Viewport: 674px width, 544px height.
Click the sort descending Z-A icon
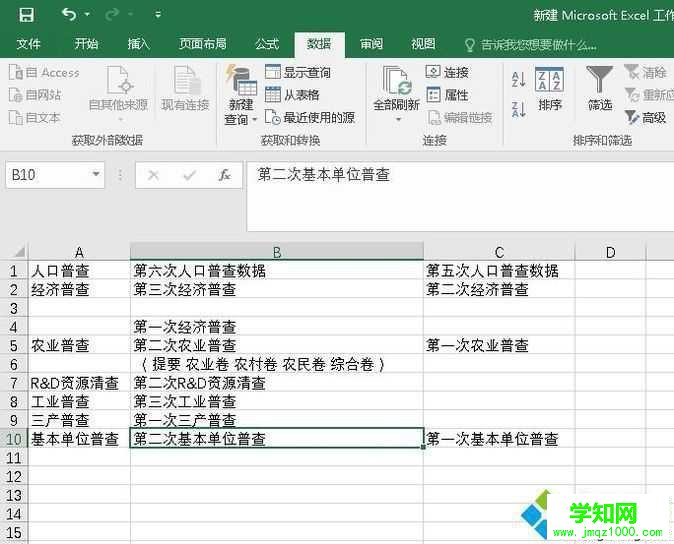click(519, 109)
